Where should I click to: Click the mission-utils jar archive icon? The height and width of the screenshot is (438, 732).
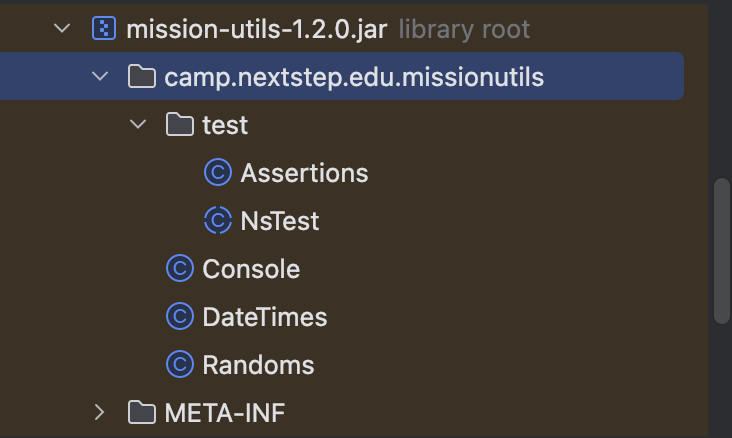104,28
